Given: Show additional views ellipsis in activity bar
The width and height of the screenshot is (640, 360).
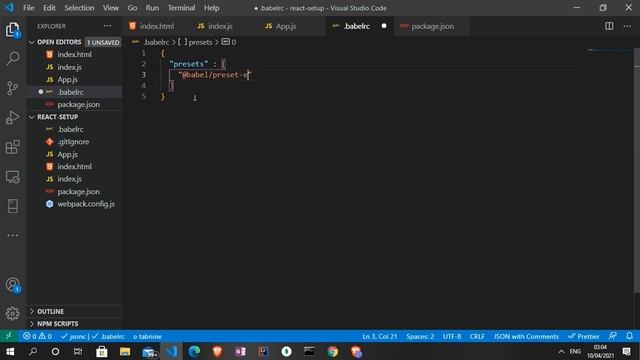Looking at the screenshot, I should [x=13, y=236].
